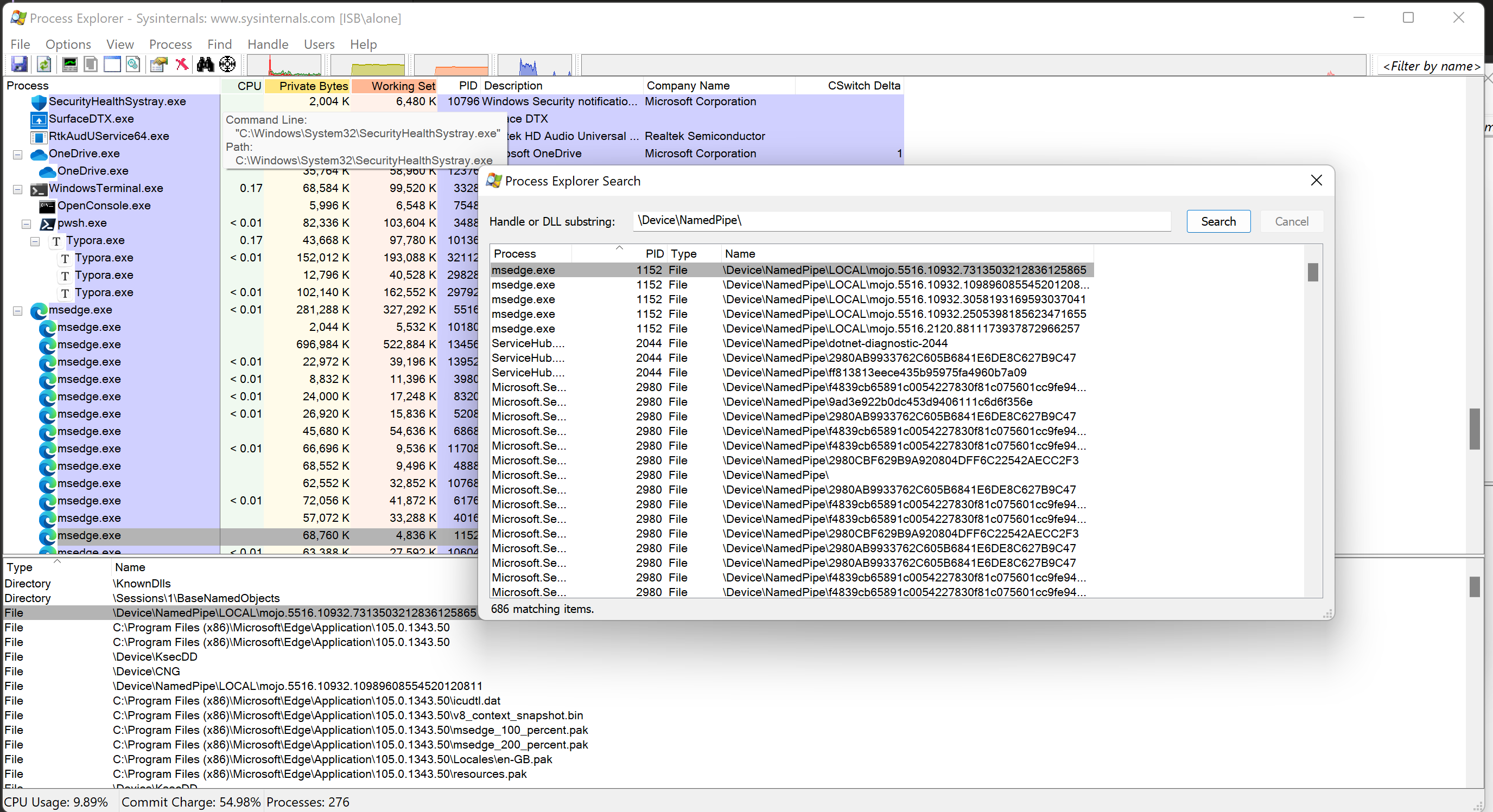Open the Help menu
The width and height of the screenshot is (1493, 812).
(x=364, y=44)
